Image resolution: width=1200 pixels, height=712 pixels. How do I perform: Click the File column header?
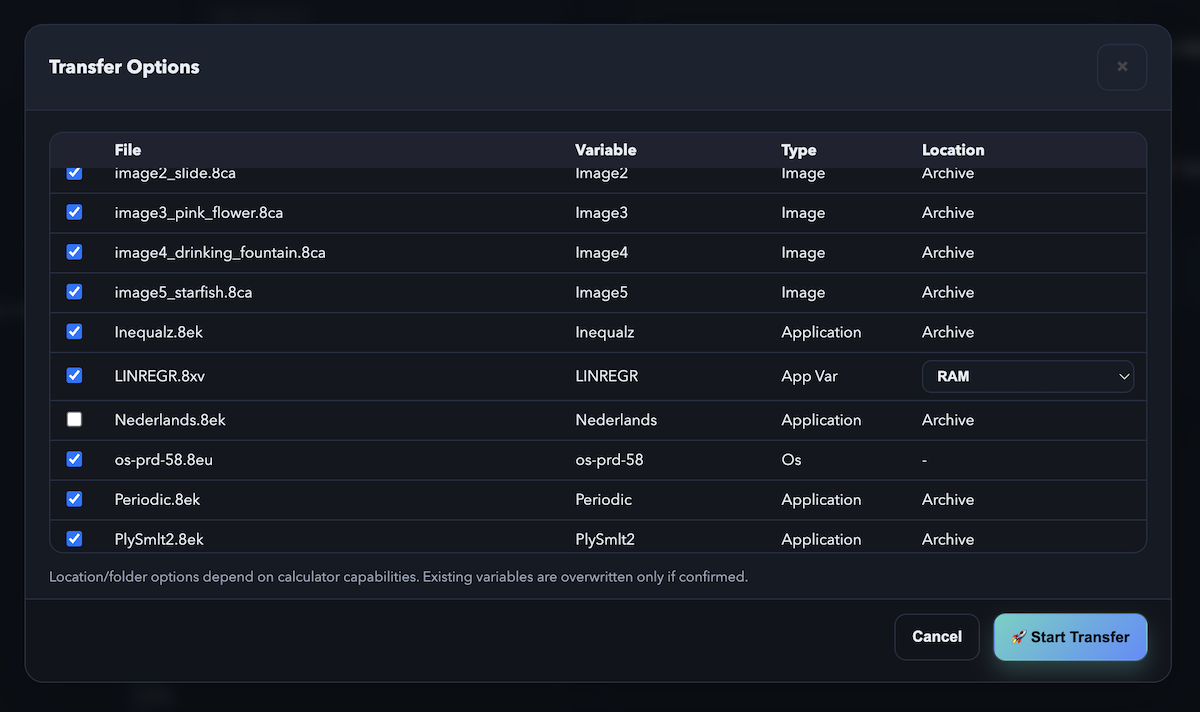click(x=128, y=150)
